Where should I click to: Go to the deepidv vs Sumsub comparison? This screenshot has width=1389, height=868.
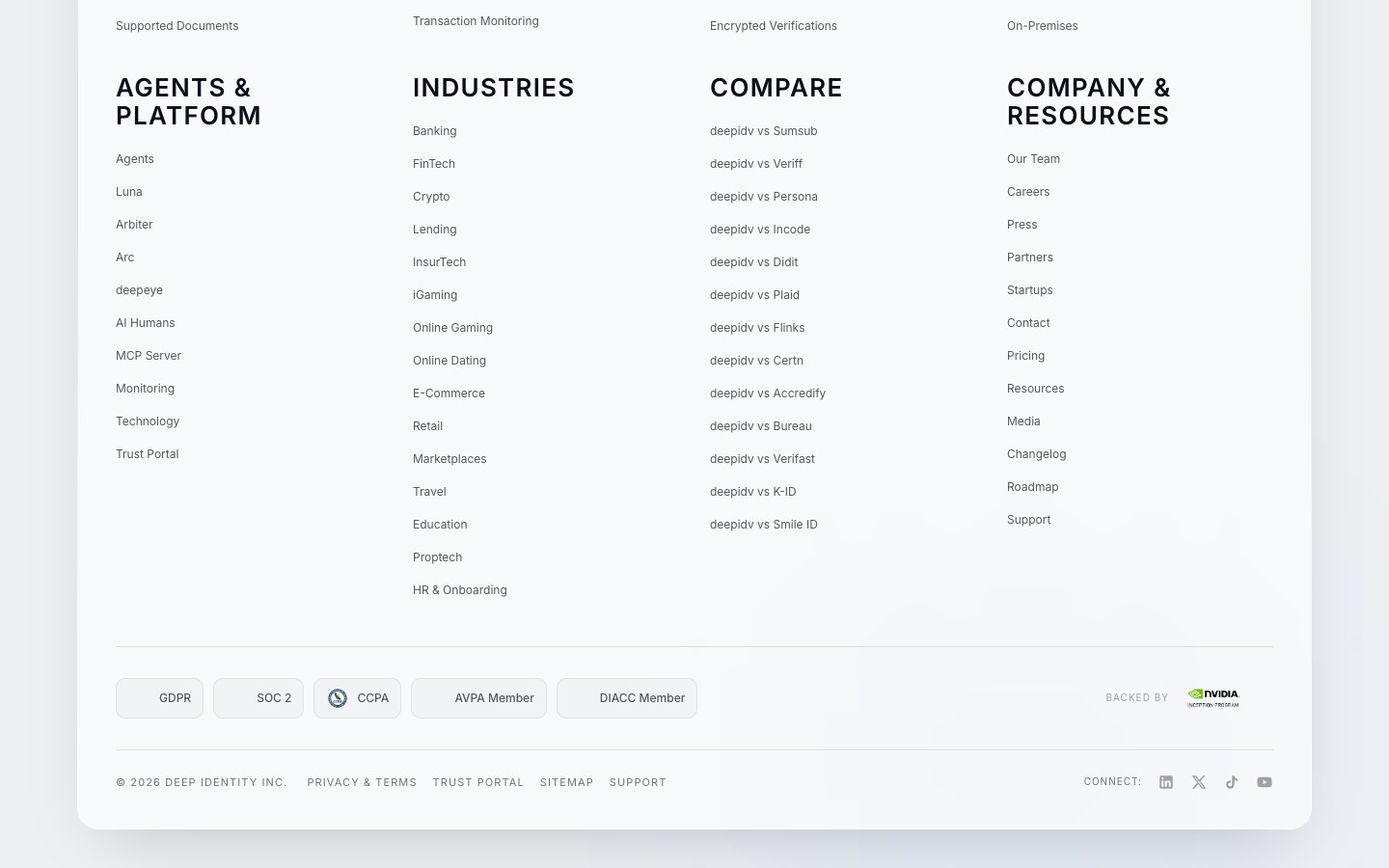tap(763, 131)
